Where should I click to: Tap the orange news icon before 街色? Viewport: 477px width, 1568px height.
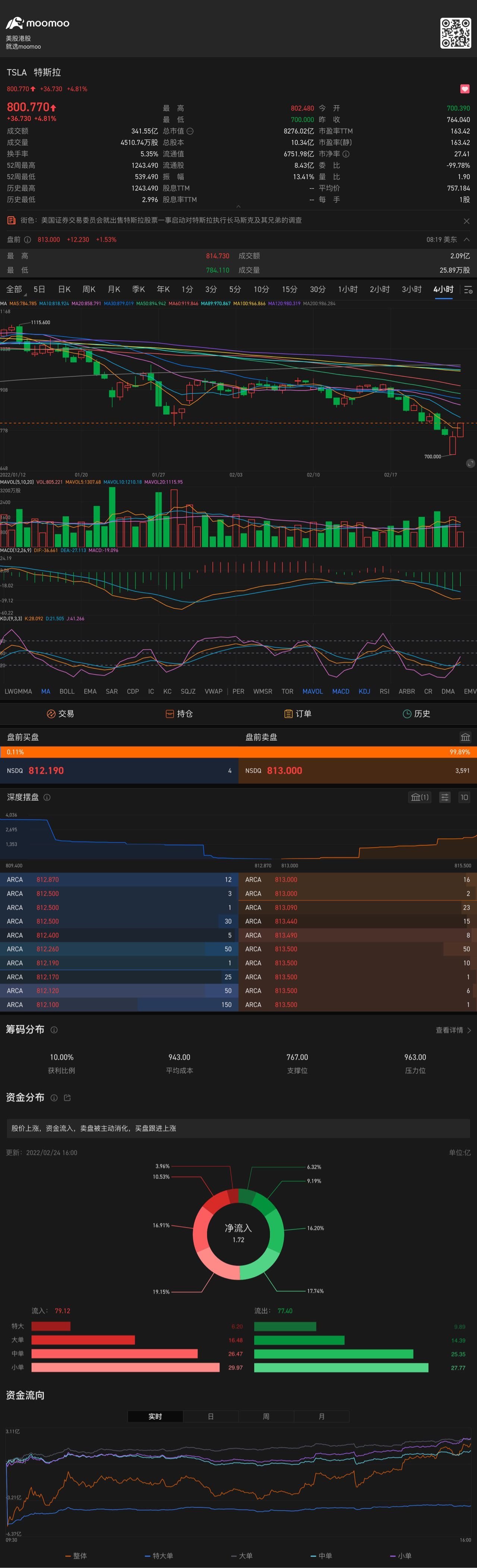click(11, 220)
